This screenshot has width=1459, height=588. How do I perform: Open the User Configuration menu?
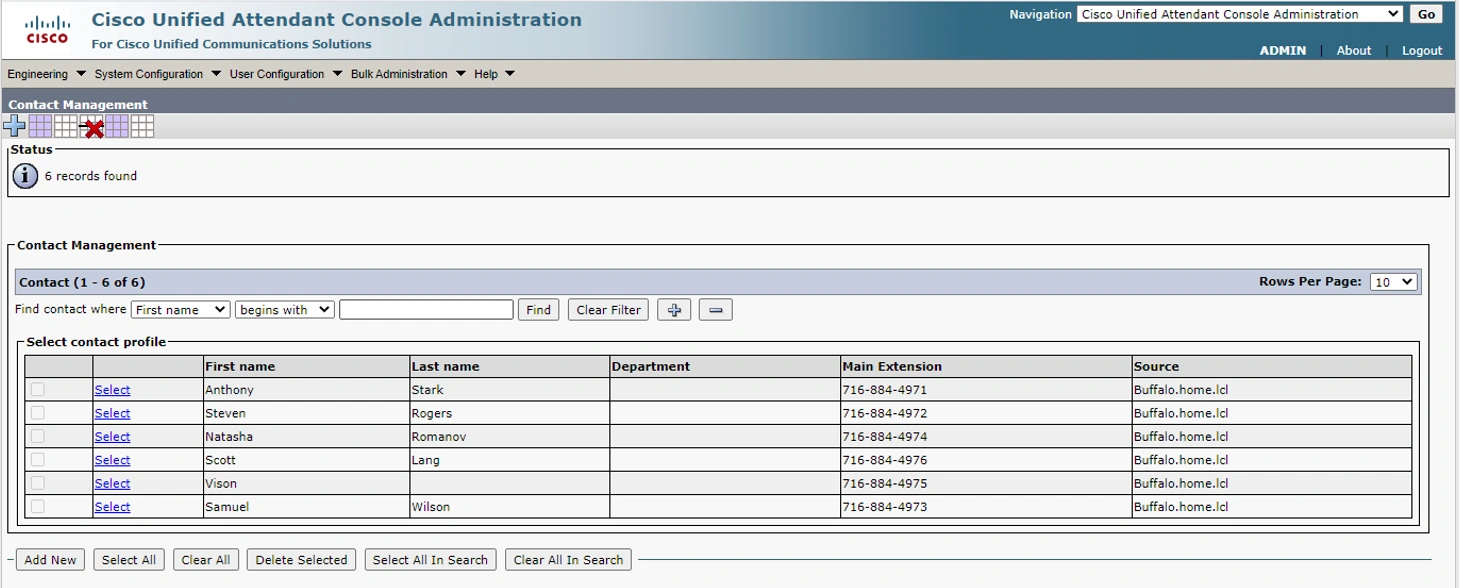286,74
